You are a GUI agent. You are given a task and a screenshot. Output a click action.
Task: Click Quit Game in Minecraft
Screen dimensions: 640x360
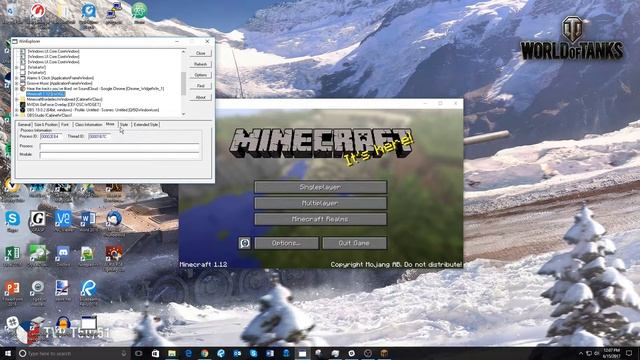pos(354,243)
